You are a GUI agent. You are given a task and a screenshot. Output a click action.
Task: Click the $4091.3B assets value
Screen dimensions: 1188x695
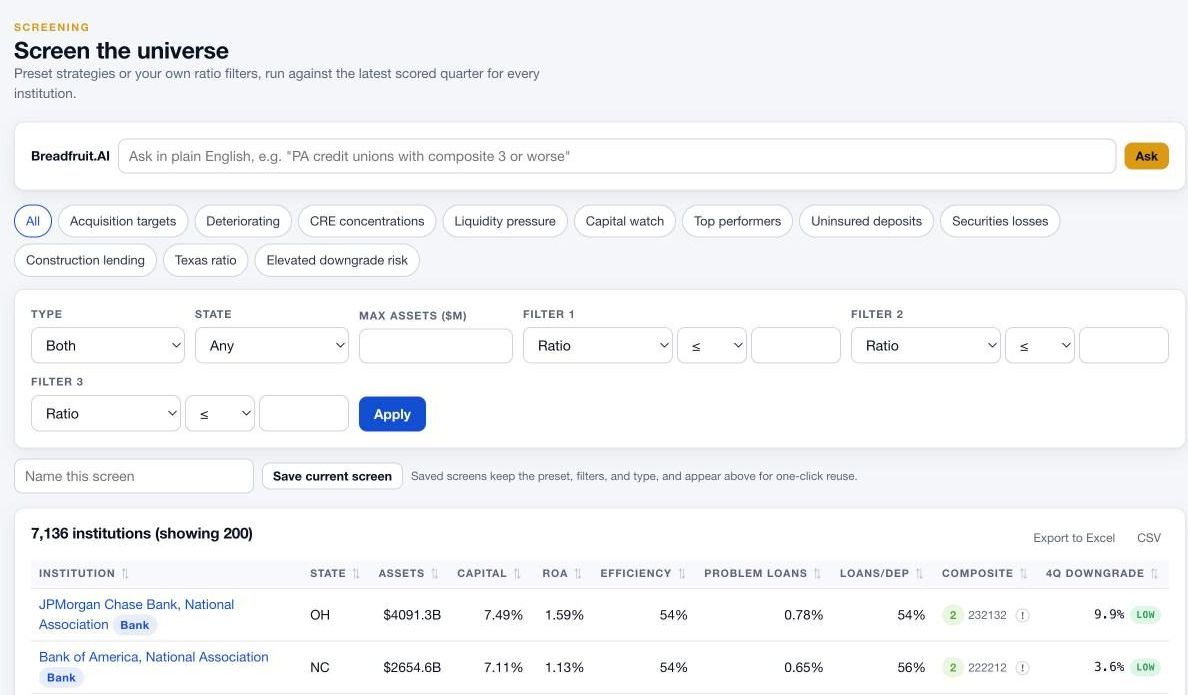(411, 615)
